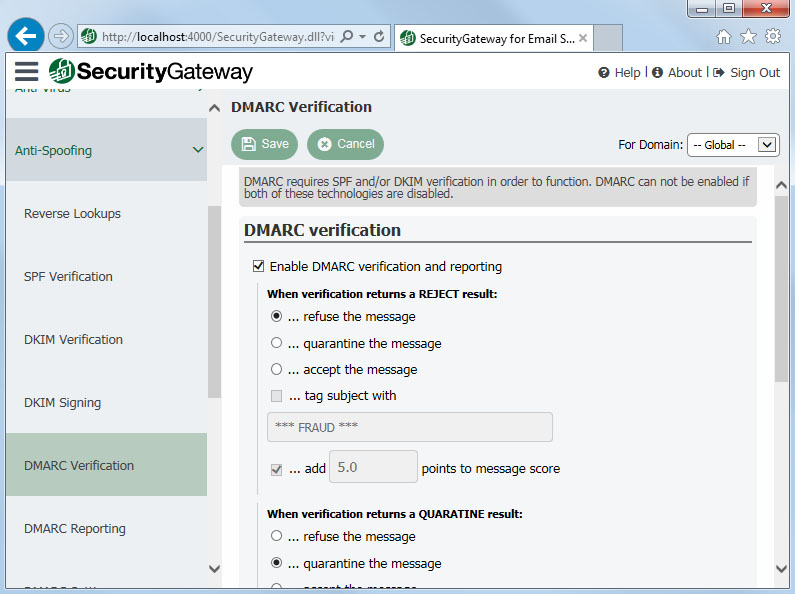Click the search magnifier in address bar
Viewport: 795px width, 594px height.
tap(347, 36)
